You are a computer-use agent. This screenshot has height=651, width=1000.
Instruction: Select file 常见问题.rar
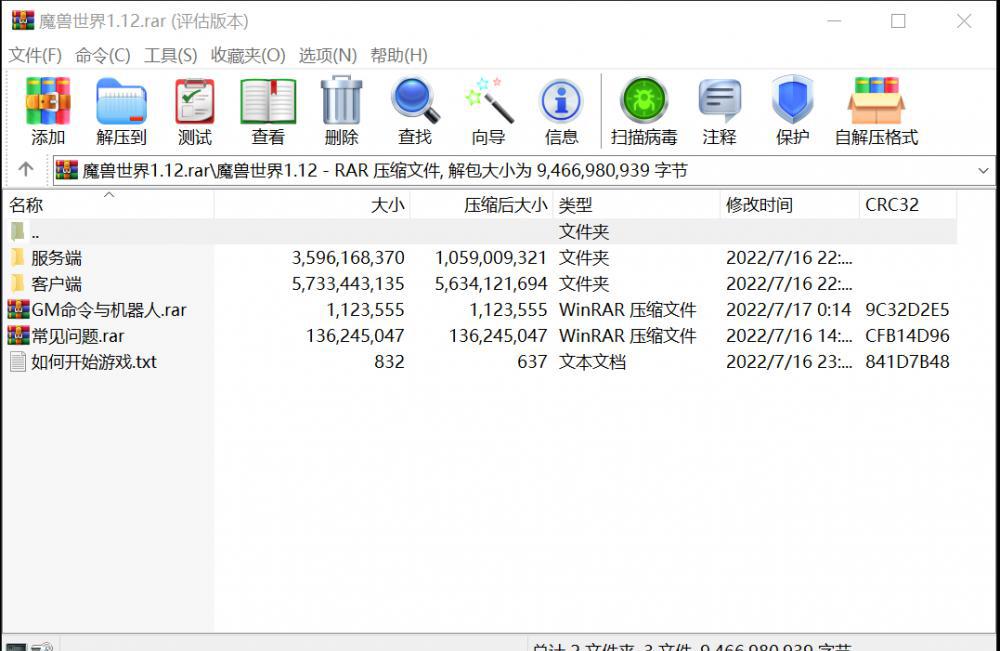(78, 336)
